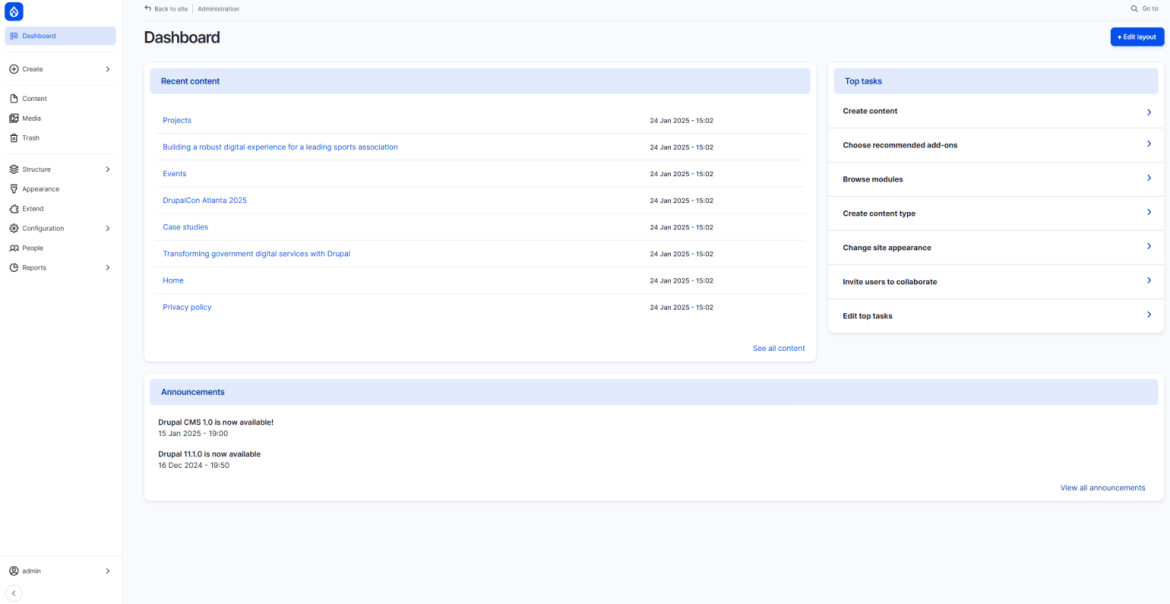Open Building a robust digital experience article
Image resolution: width=1170 pixels, height=604 pixels.
(x=280, y=147)
